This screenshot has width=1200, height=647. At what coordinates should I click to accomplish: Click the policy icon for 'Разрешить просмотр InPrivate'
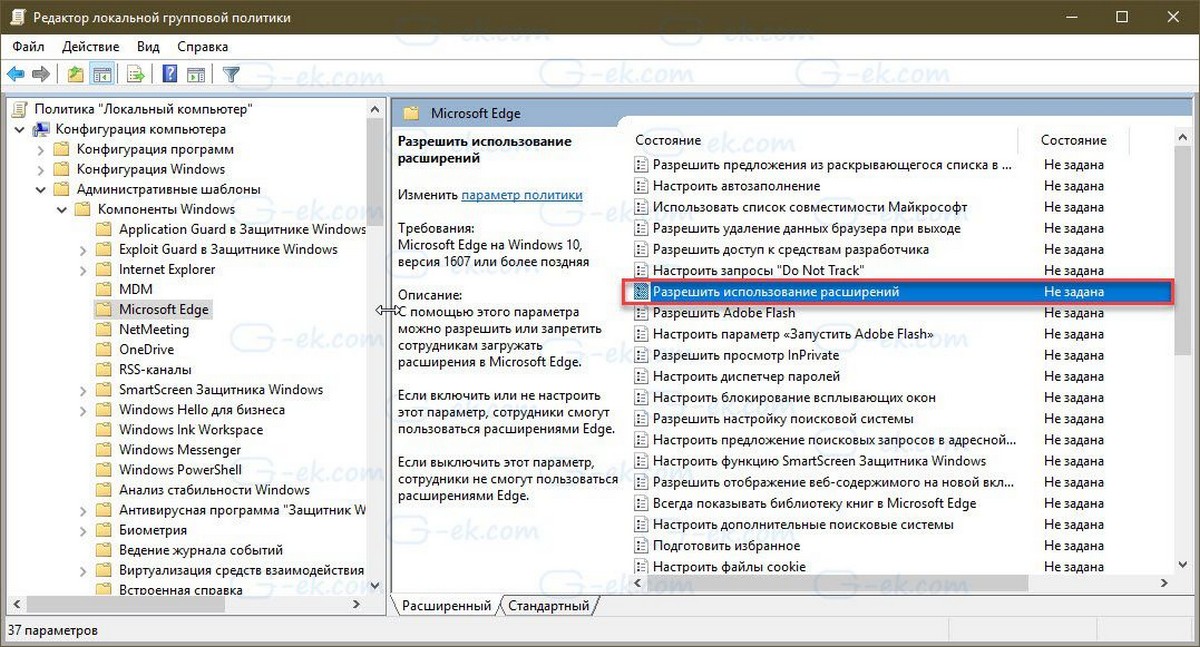642,355
